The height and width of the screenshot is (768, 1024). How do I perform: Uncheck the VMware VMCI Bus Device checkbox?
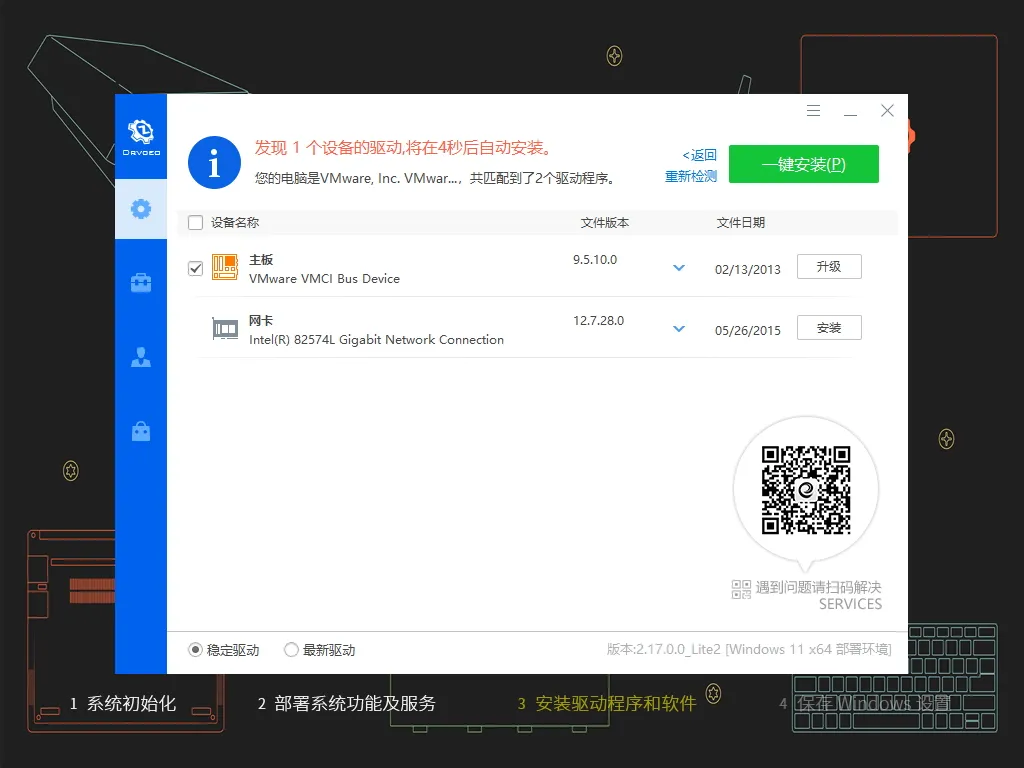[x=195, y=267]
